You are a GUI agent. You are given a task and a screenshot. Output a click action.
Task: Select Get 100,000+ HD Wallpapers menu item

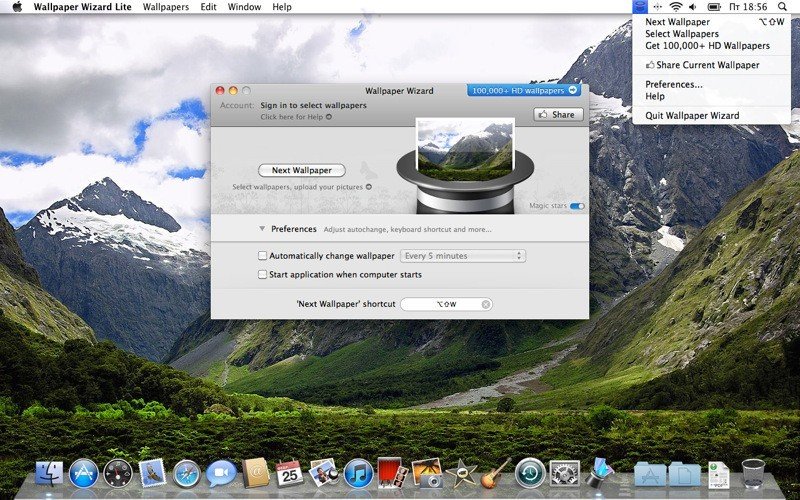(x=711, y=45)
